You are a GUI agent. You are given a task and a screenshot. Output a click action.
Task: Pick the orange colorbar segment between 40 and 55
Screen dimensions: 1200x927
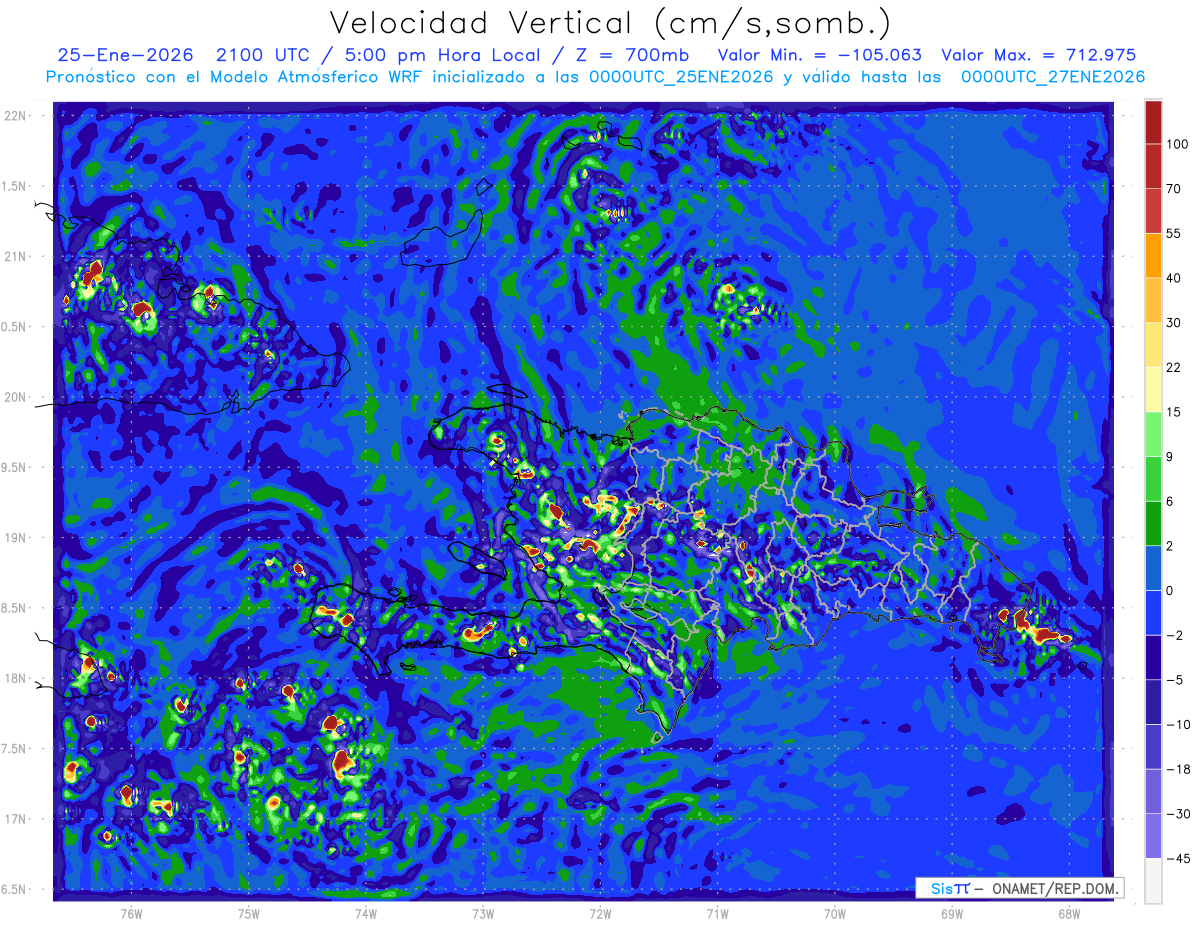click(x=1153, y=256)
